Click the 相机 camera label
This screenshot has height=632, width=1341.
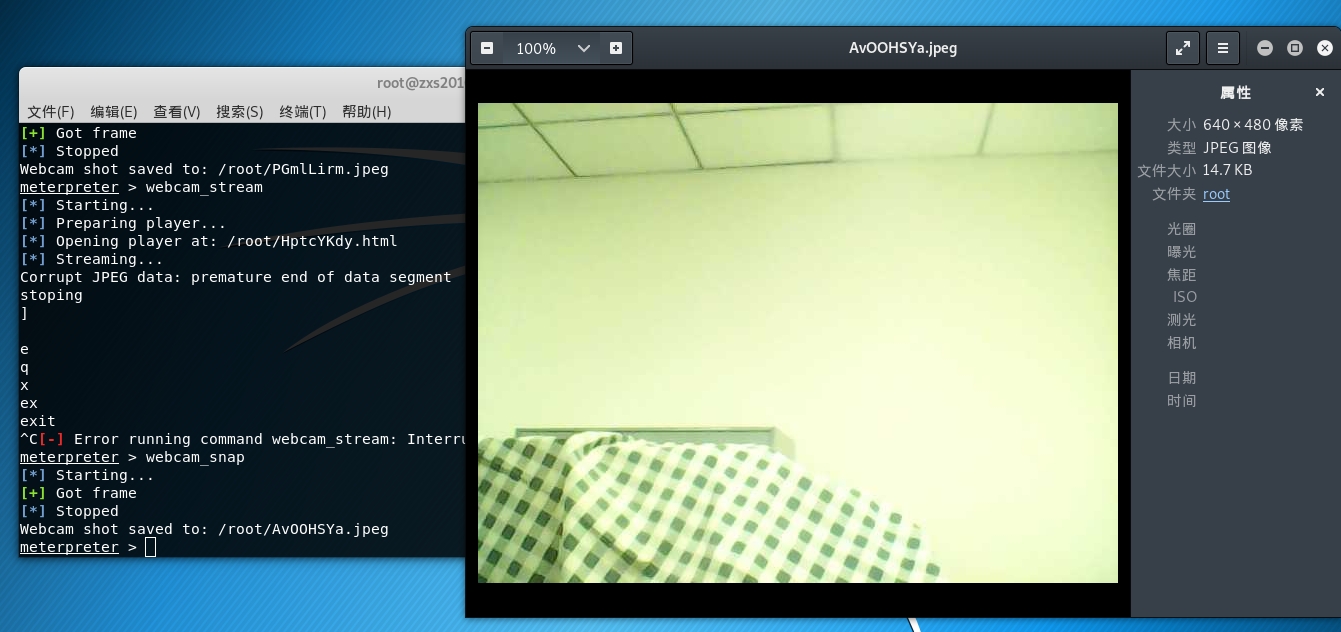[1181, 343]
